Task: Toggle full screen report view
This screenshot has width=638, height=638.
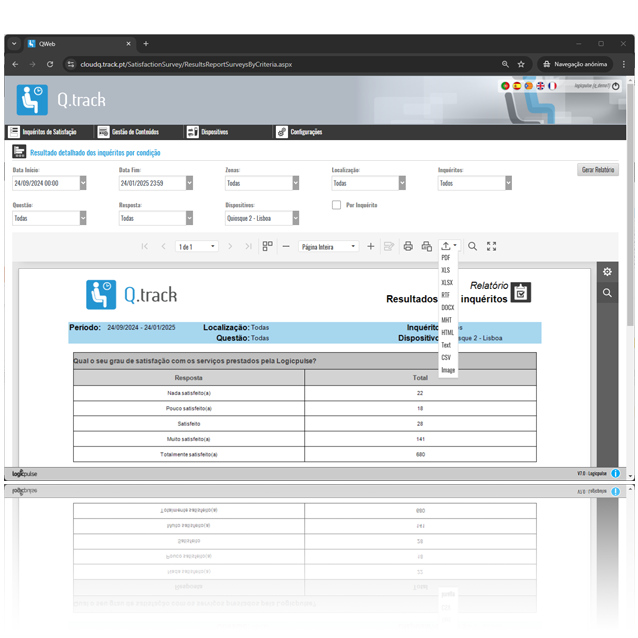Action: [x=491, y=246]
